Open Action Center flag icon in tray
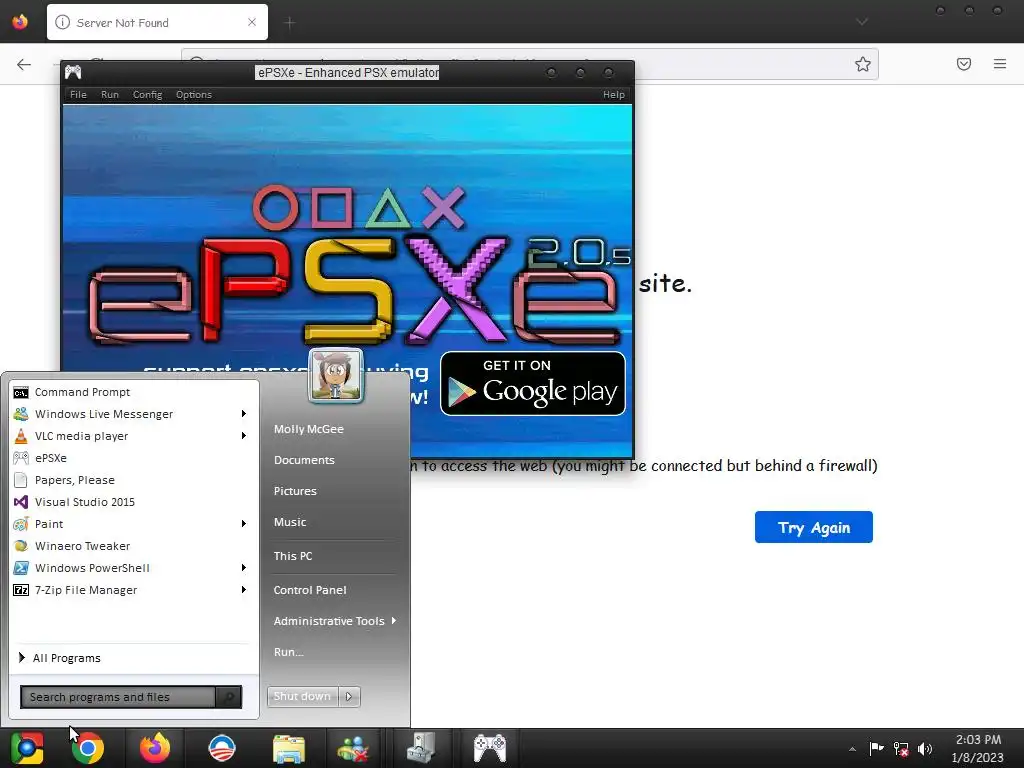Image resolution: width=1024 pixels, height=768 pixels. [x=876, y=748]
